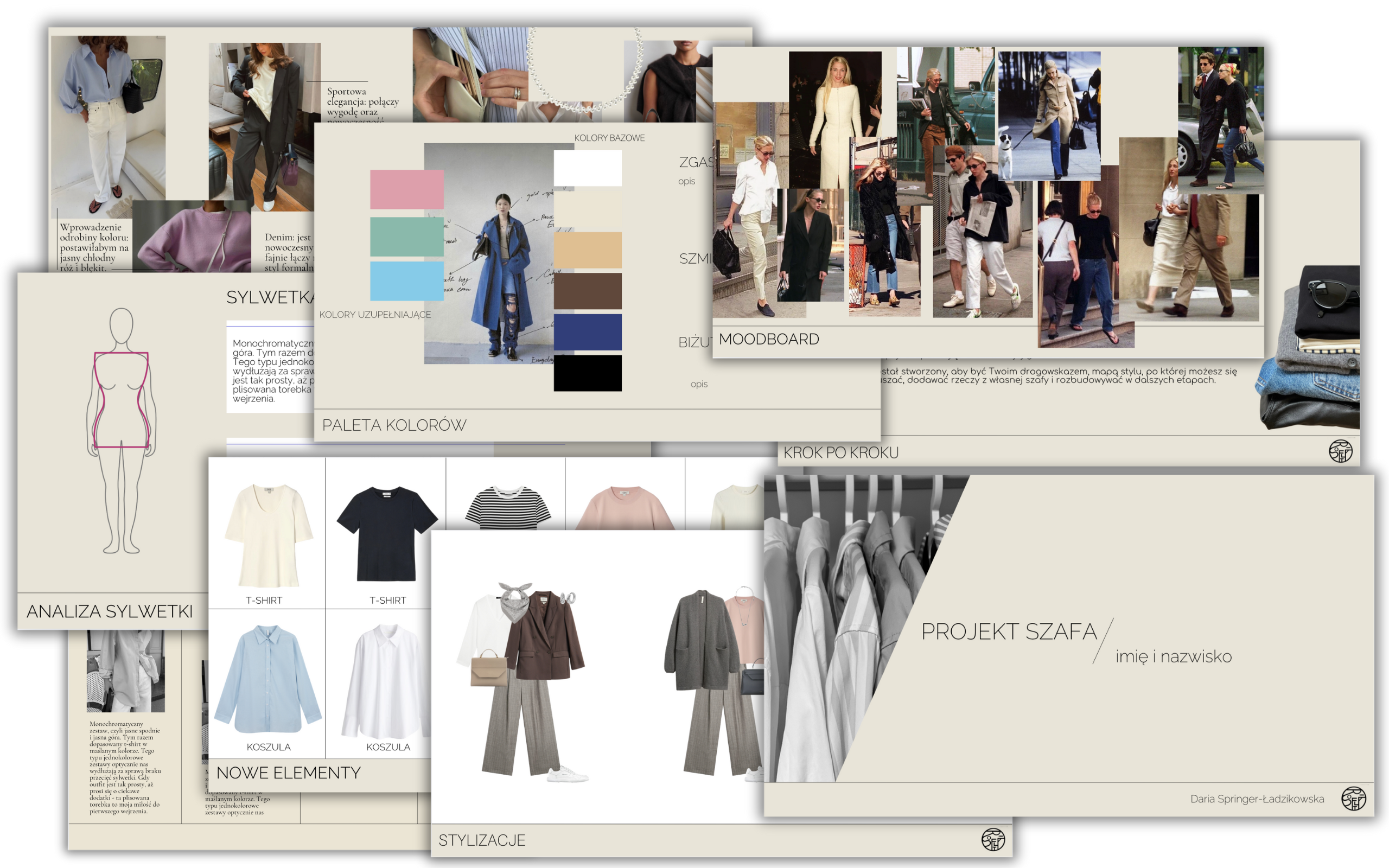The height and width of the screenshot is (868, 1389).
Task: Click the "Wprowadzenie odrobiny koloru" text block
Action: tap(94, 247)
